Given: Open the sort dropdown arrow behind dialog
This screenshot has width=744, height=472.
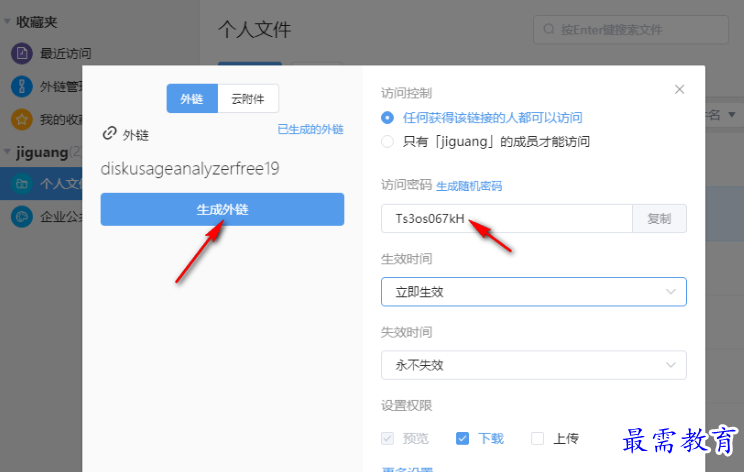Looking at the screenshot, I should [x=732, y=114].
